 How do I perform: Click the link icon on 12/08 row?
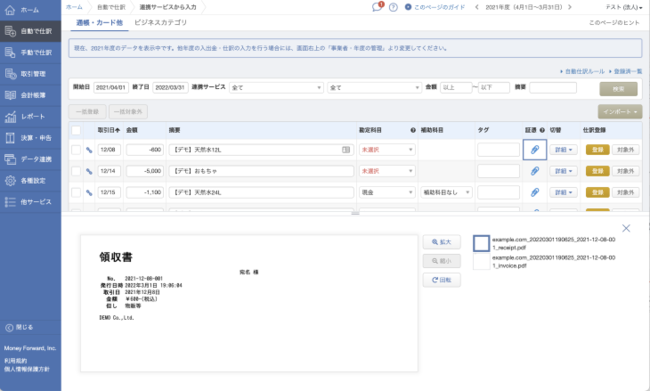pos(89,150)
